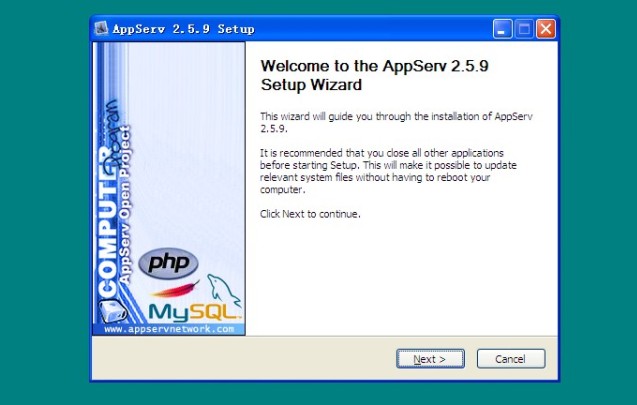This screenshot has width=637, height=405.
Task: Click the PHP logo in the sidebar
Action: 168,263
